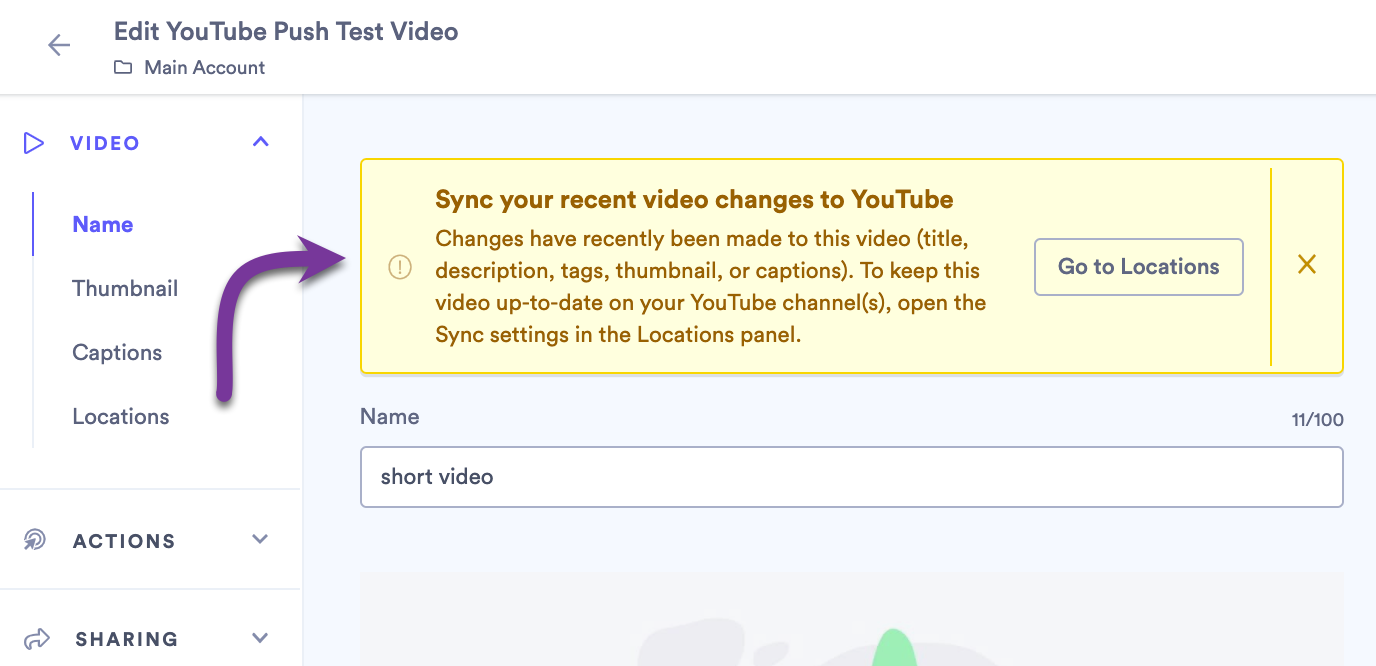1376x666 pixels.
Task: Click the folder icon beside Main Account
Action: pyautogui.click(x=122, y=68)
